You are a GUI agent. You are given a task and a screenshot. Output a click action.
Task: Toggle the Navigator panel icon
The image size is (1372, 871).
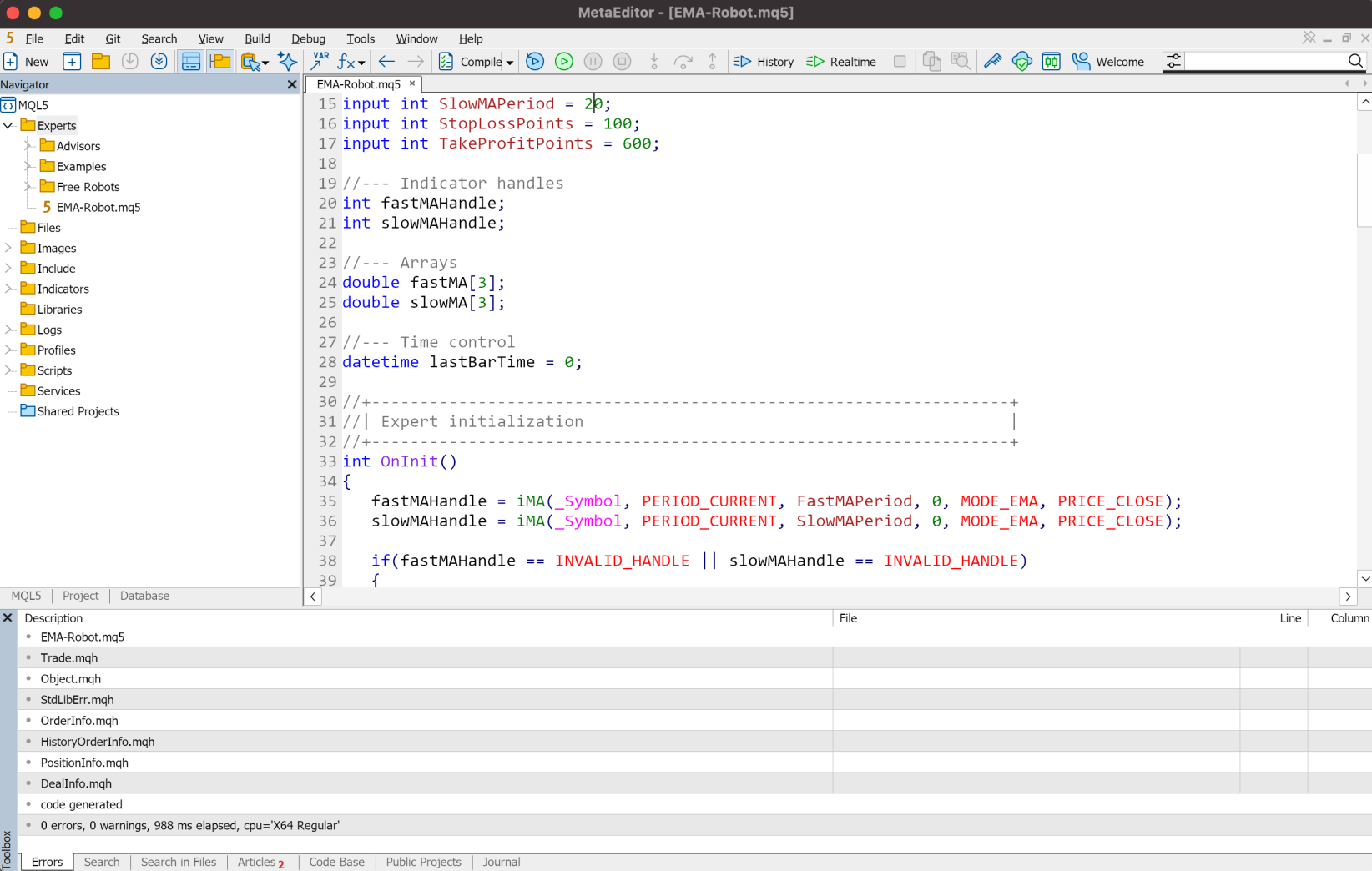(220, 62)
